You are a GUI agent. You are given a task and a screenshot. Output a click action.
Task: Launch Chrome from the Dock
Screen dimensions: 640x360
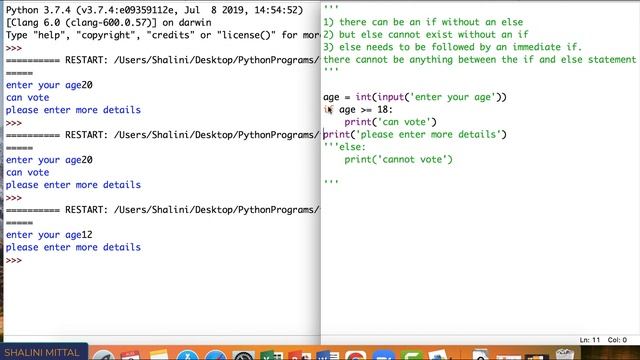coord(356,356)
